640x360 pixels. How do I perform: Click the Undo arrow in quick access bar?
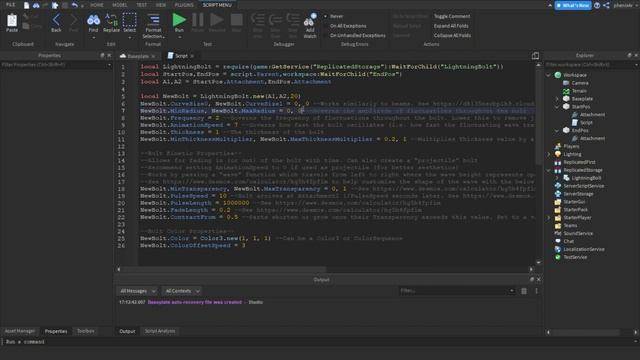click(75, 5)
